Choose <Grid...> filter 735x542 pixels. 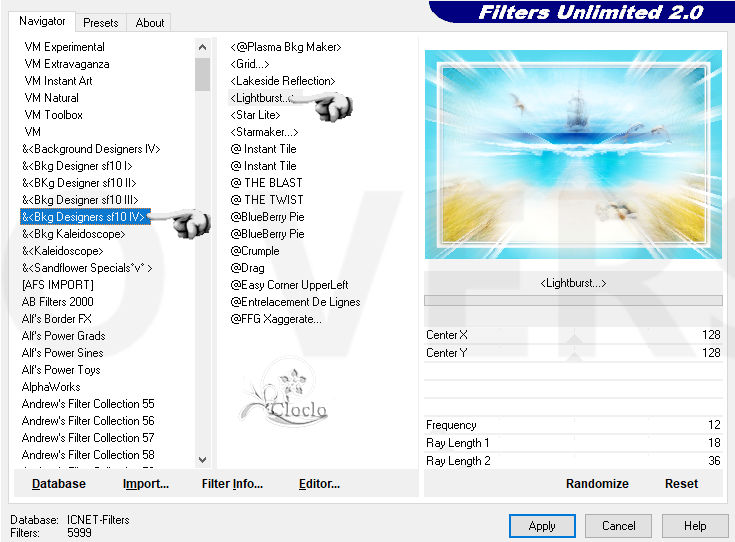pyautogui.click(x=249, y=64)
